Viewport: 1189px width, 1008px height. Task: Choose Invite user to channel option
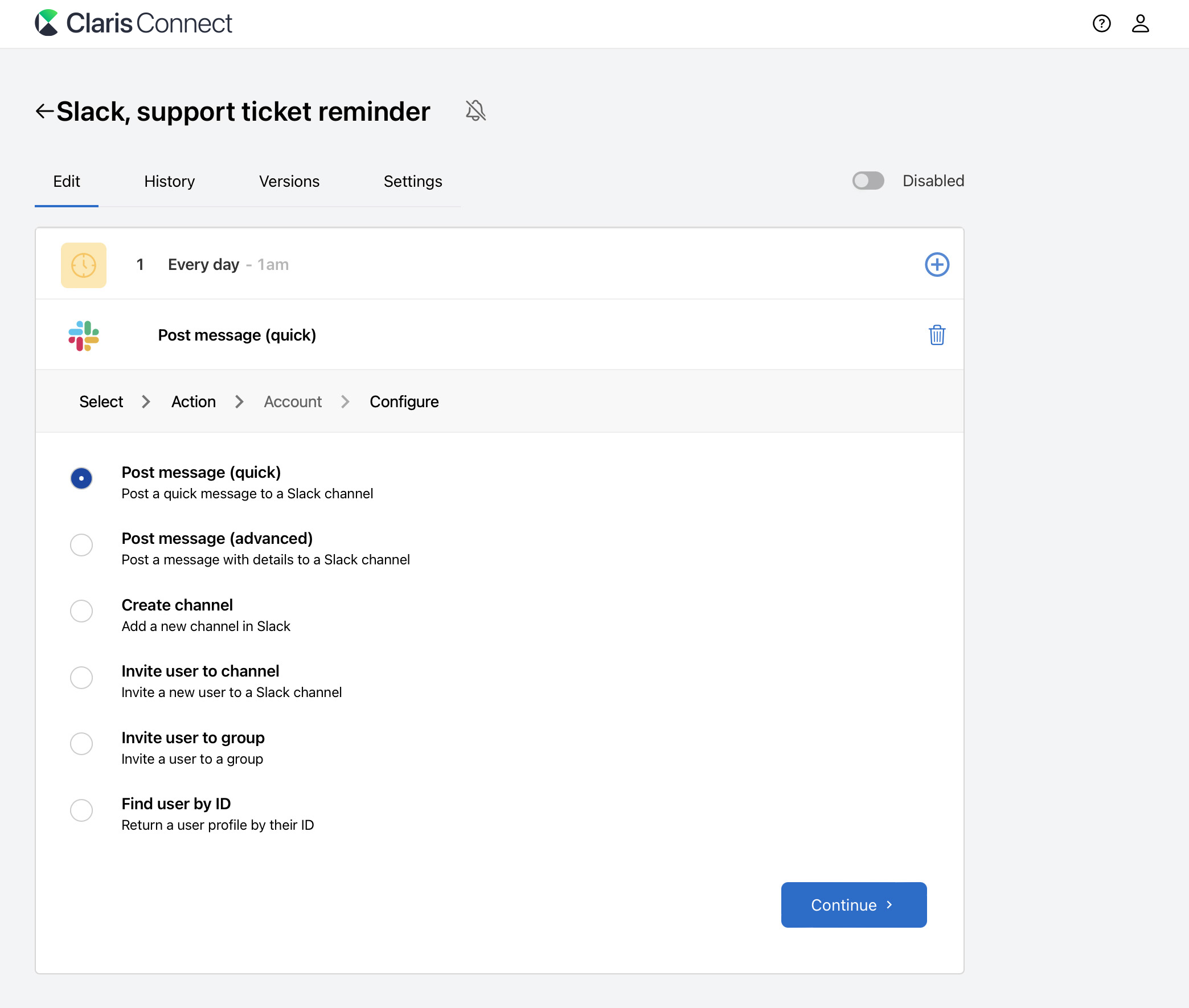click(81, 678)
